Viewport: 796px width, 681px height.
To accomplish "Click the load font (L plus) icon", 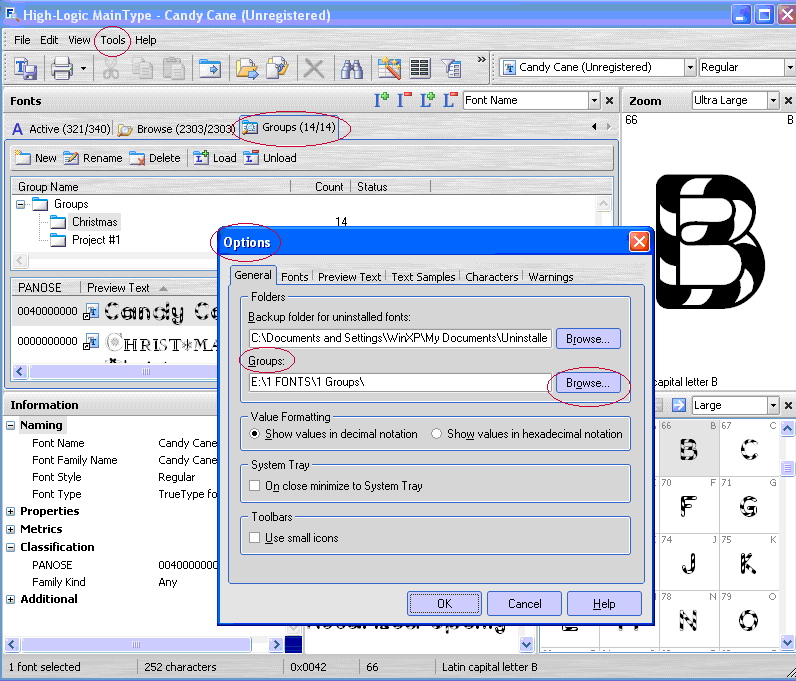I will 427,100.
